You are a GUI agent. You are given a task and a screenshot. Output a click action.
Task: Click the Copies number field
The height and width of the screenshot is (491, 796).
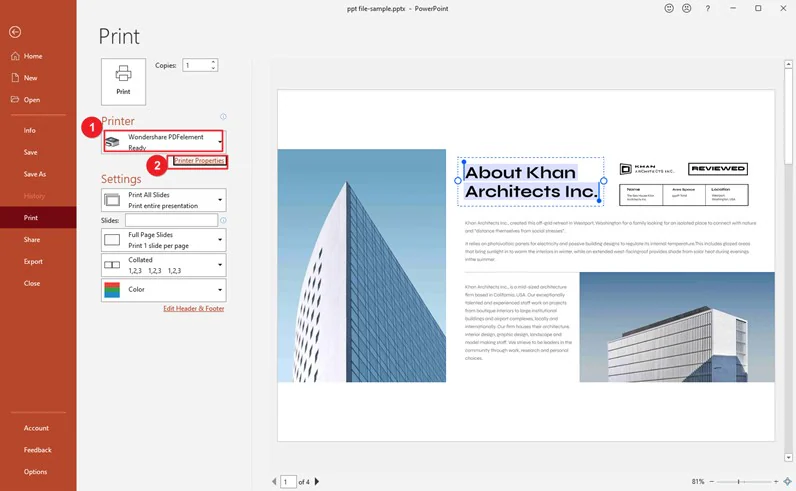[x=196, y=65]
